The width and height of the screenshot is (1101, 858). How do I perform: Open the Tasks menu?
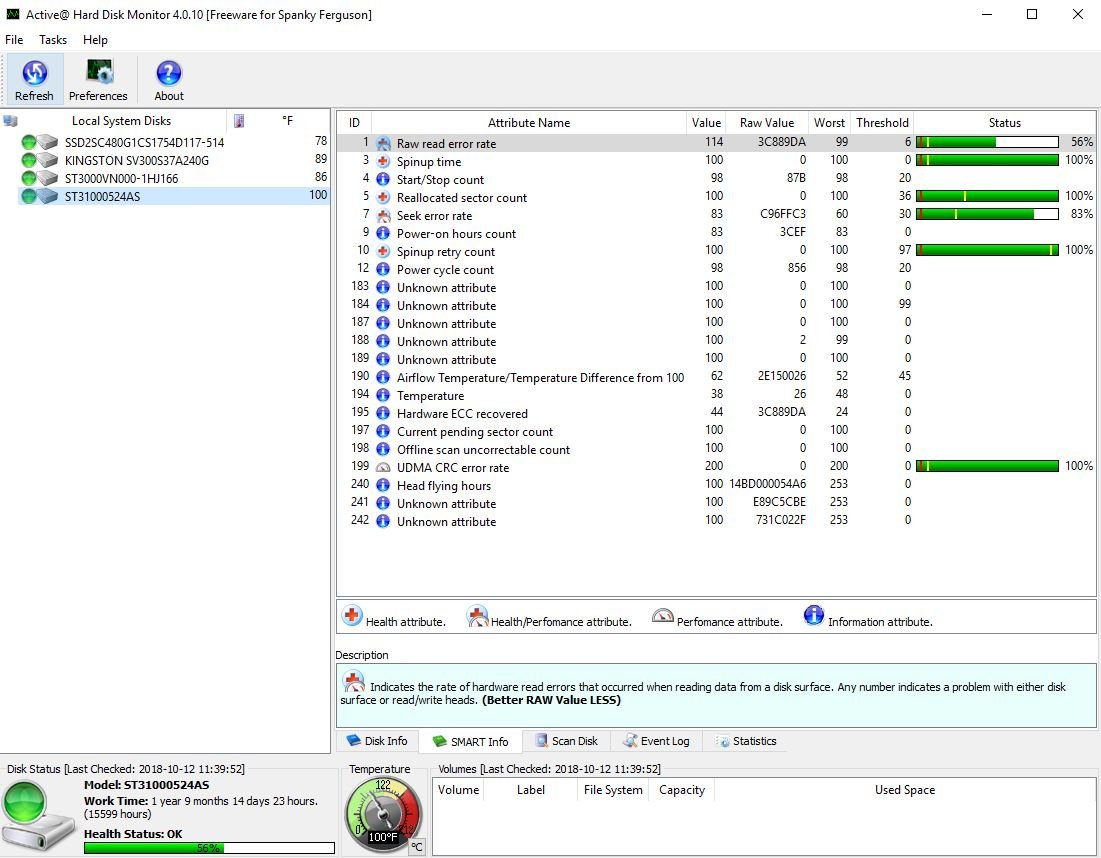coord(53,40)
